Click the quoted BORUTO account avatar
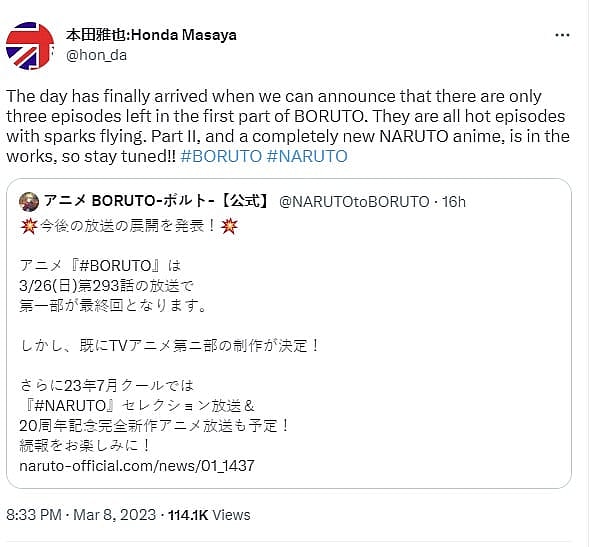 point(29,201)
